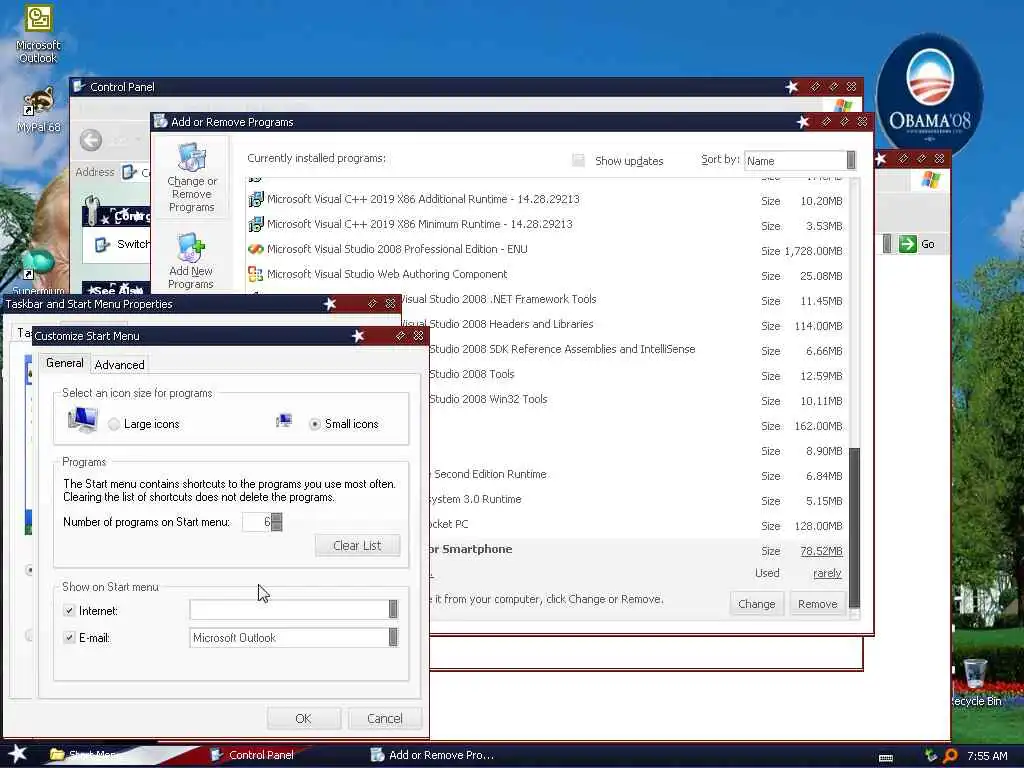Click the 7:55 AM taskbar clock

987,756
